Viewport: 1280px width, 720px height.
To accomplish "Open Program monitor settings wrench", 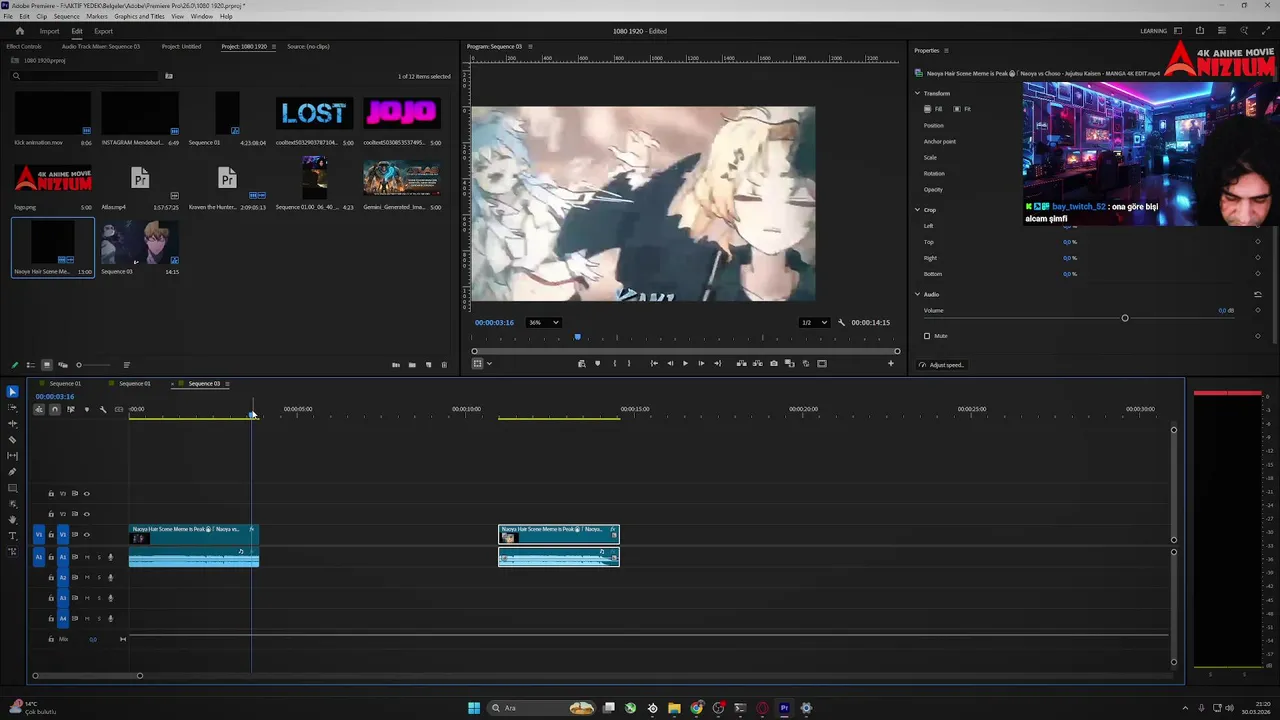I will [x=841, y=322].
